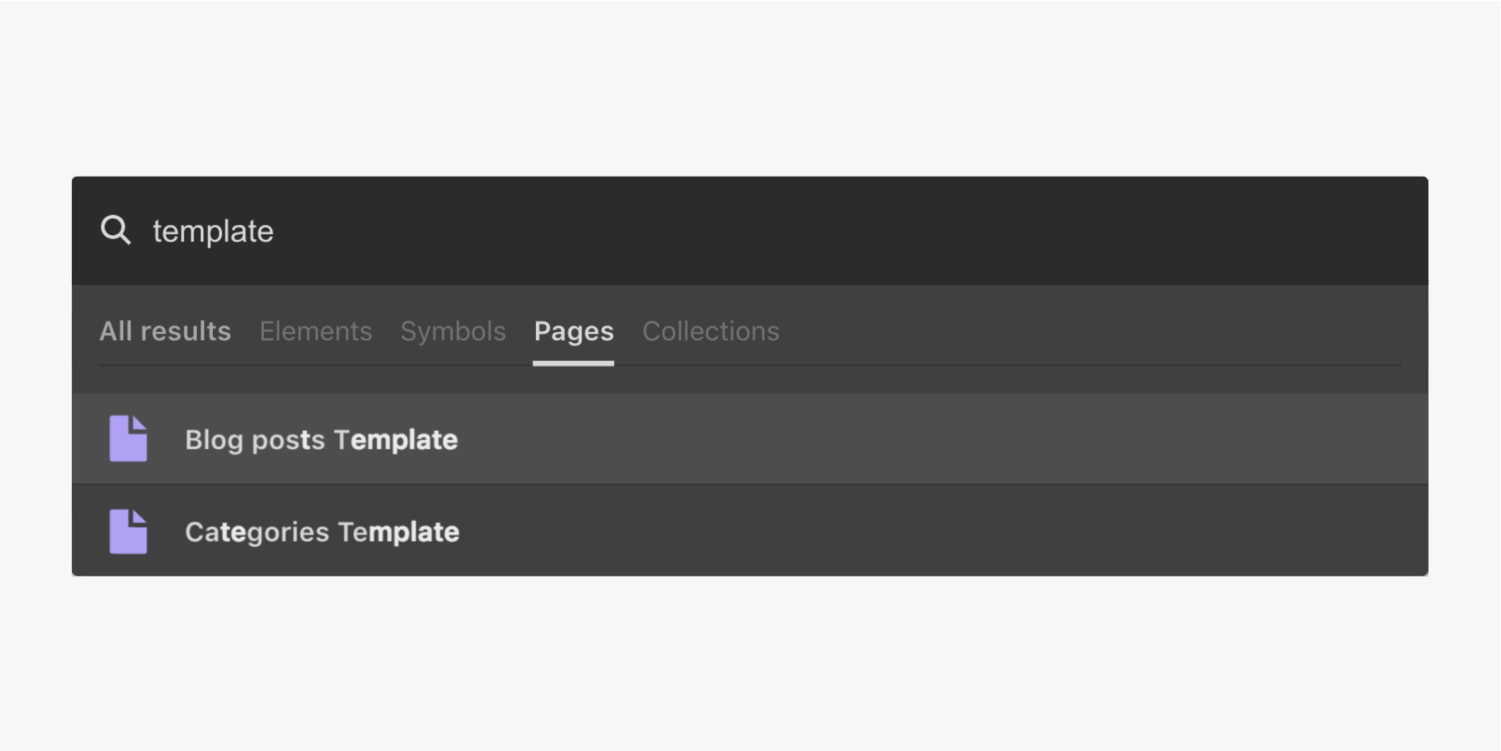Viewport: 1501px width, 751px height.
Task: Open the Elements results tab
Action: click(x=316, y=331)
